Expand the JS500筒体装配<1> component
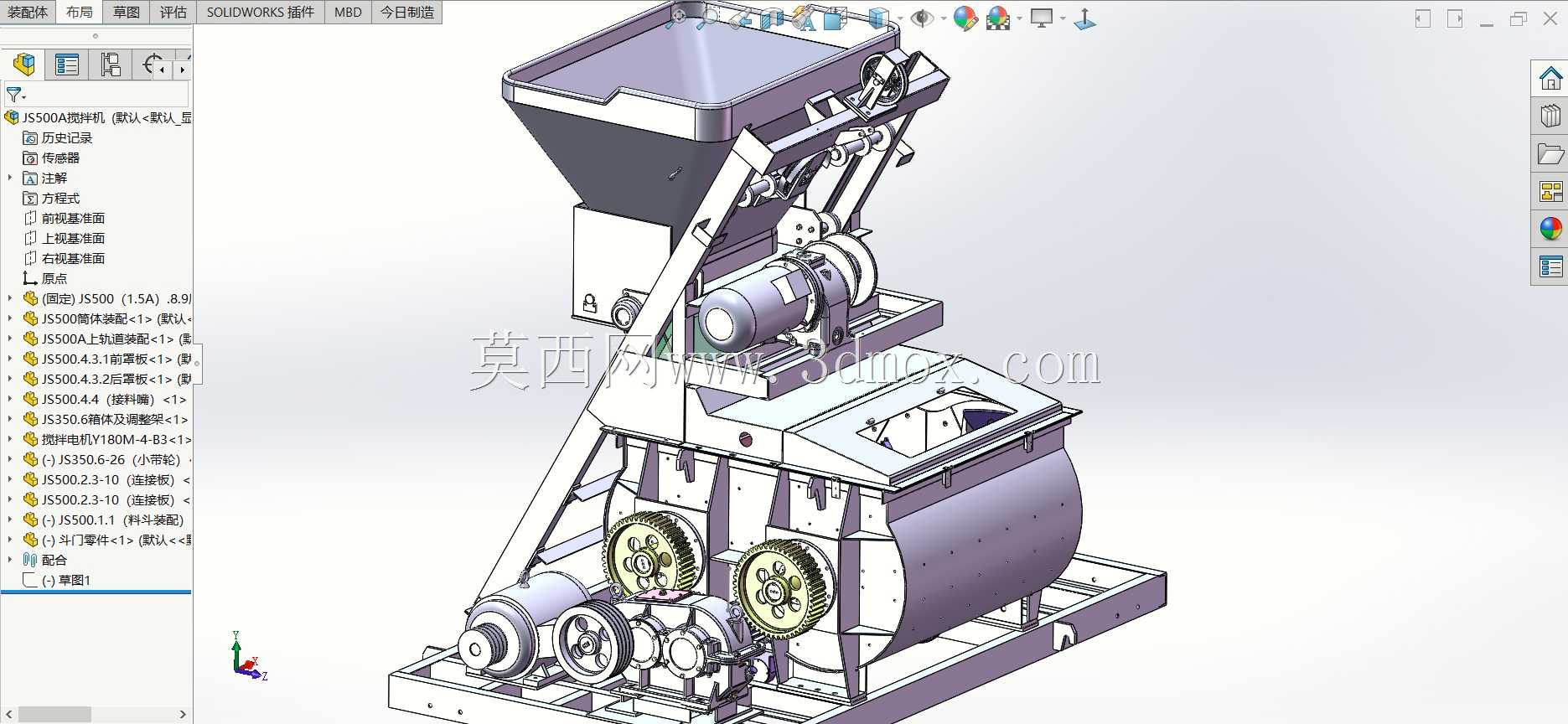Viewport: 1568px width, 724px height. (10, 318)
